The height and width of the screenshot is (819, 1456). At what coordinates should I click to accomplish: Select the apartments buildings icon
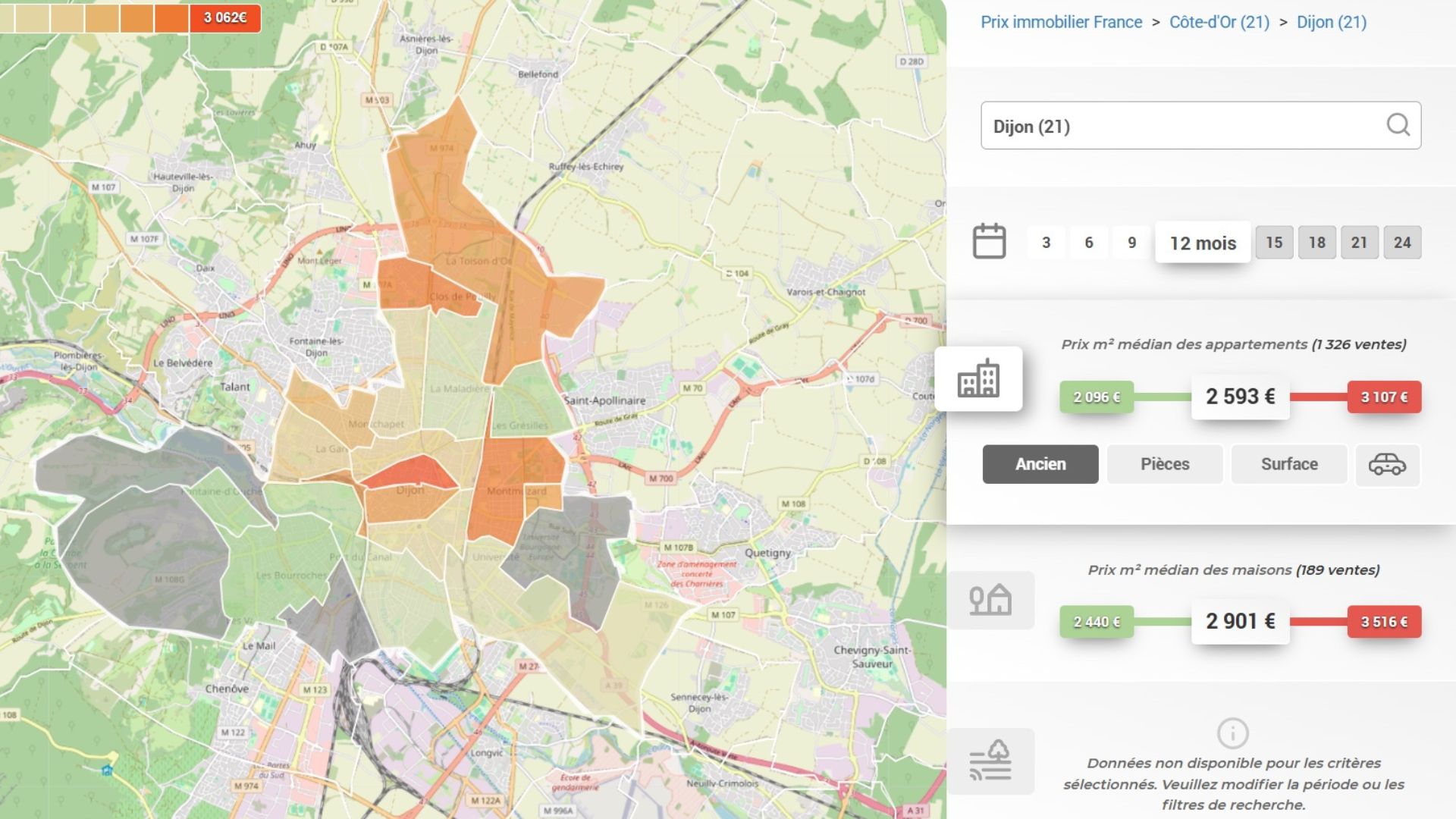point(980,379)
